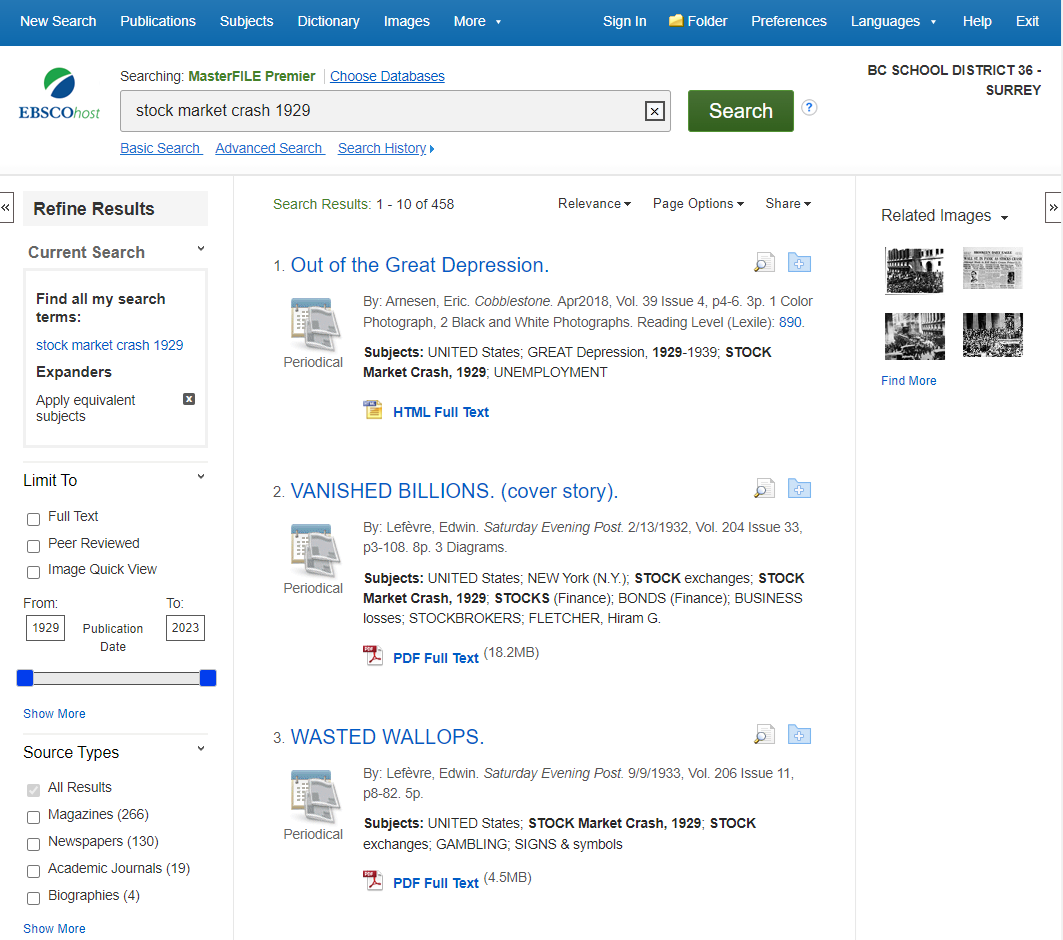Screen dimensions: 1063x940
Task: Open the Page Options dropdown
Action: 698,203
